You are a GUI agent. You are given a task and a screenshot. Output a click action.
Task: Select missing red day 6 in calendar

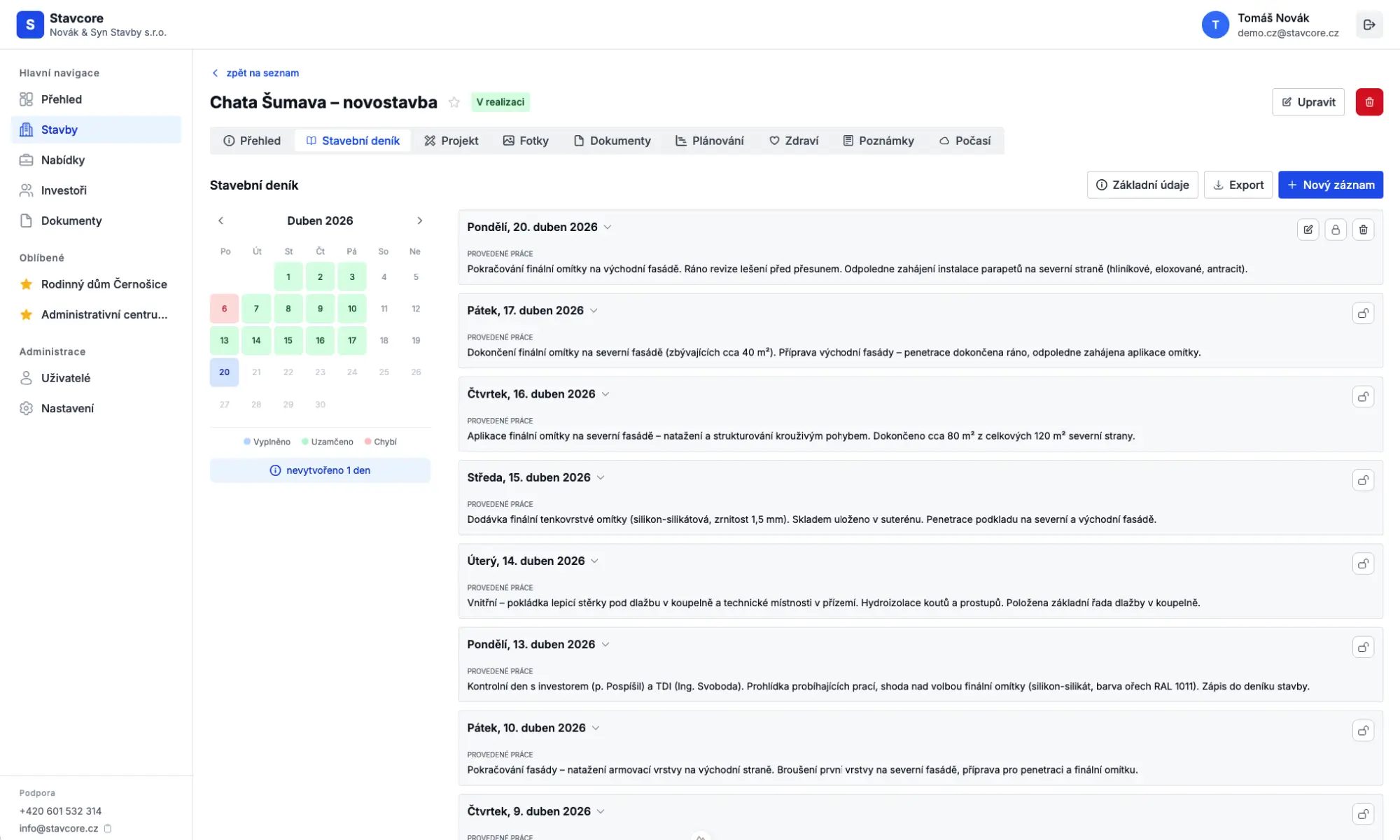[x=224, y=309]
